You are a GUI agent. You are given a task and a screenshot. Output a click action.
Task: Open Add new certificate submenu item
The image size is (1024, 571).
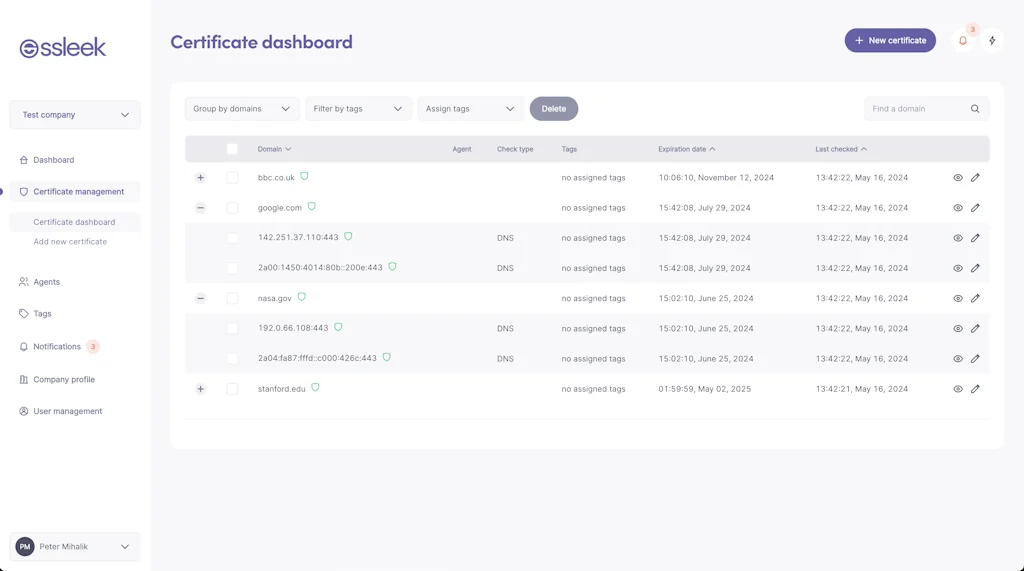(70, 242)
